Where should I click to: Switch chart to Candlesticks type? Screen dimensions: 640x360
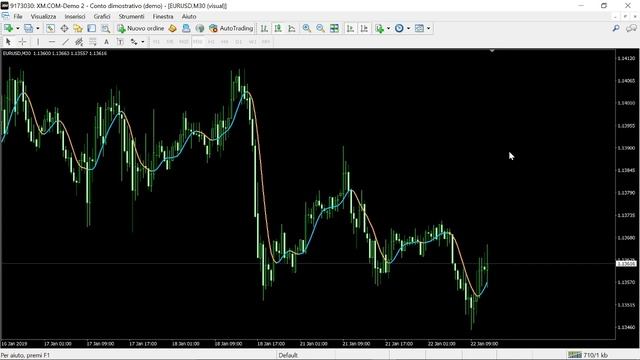pyautogui.click(x=278, y=28)
